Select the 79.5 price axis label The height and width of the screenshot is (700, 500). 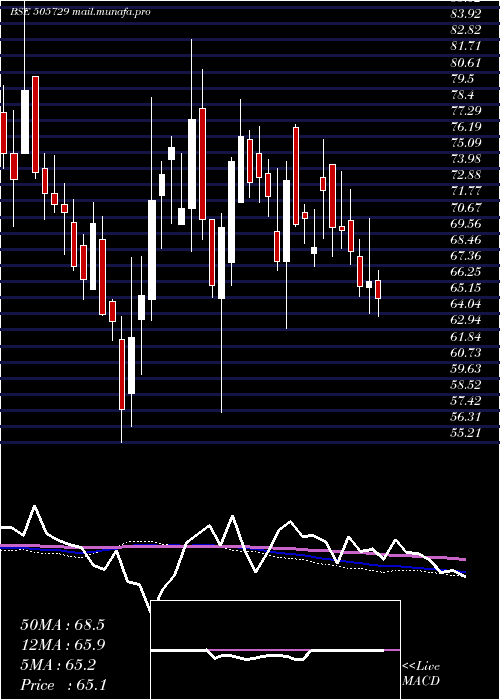[x=462, y=78]
